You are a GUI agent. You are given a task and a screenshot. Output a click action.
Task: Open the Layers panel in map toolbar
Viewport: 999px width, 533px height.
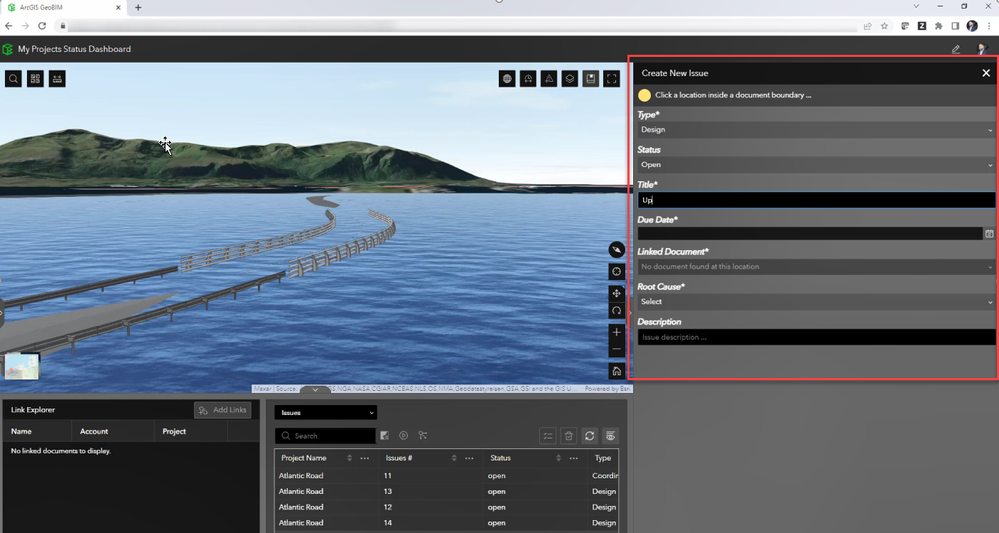569,79
